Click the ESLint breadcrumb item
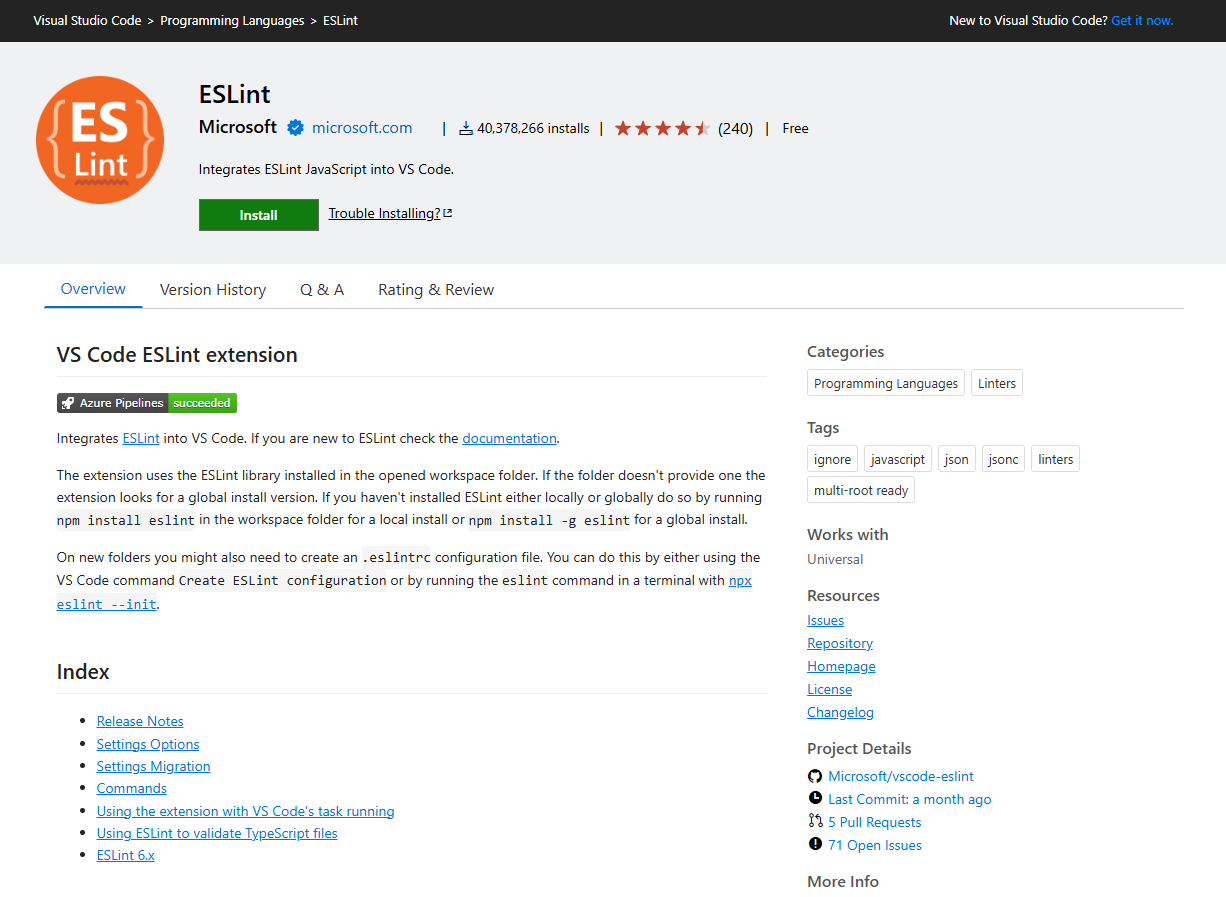The width and height of the screenshot is (1226, 897). point(340,20)
